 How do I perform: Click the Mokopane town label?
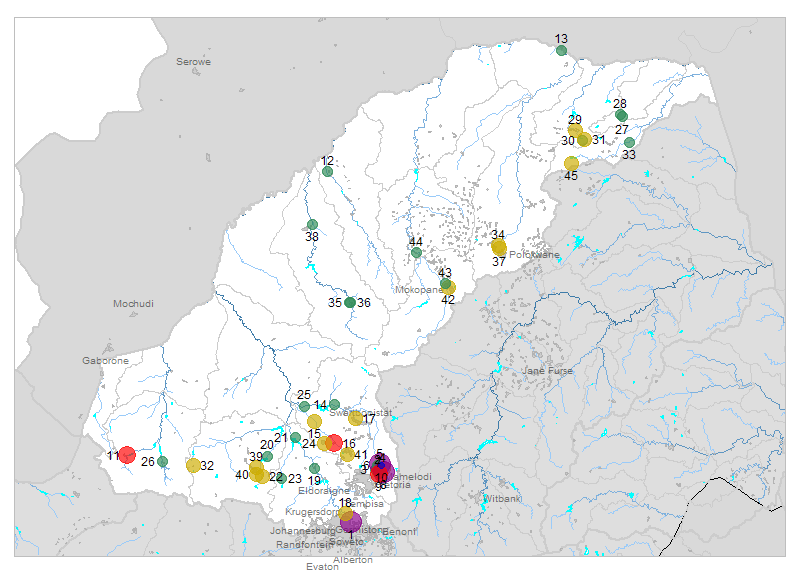pyautogui.click(x=418, y=290)
